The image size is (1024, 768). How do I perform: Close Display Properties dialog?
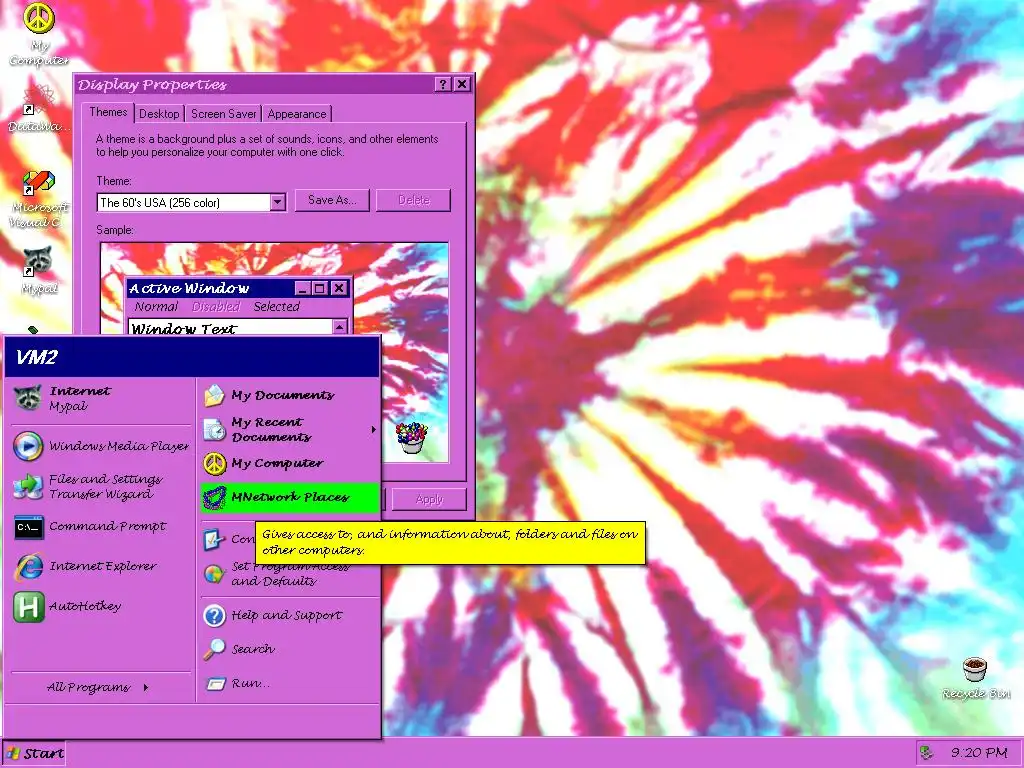(462, 84)
